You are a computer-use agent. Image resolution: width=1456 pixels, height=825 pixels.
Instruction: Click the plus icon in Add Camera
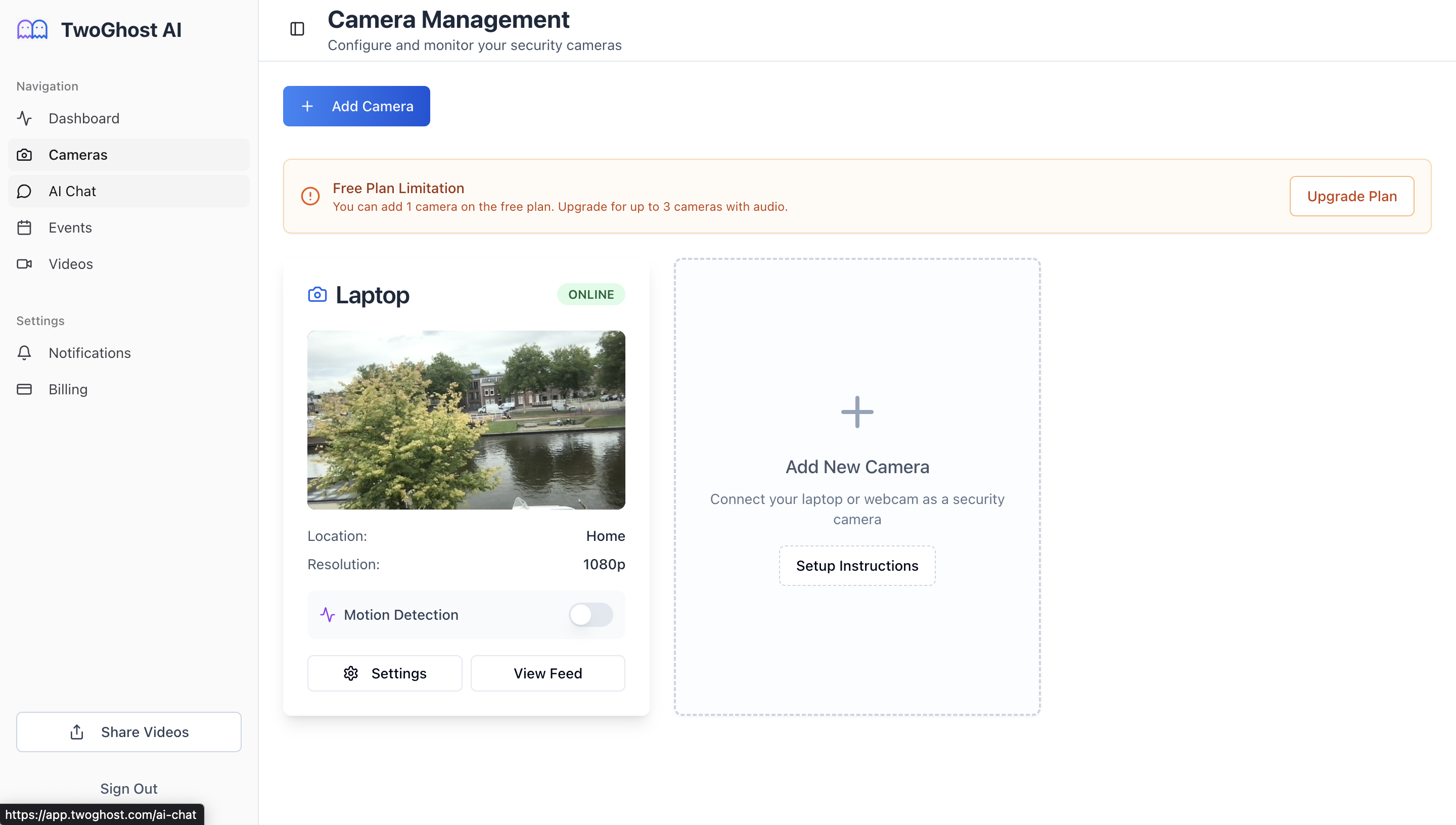pos(307,106)
